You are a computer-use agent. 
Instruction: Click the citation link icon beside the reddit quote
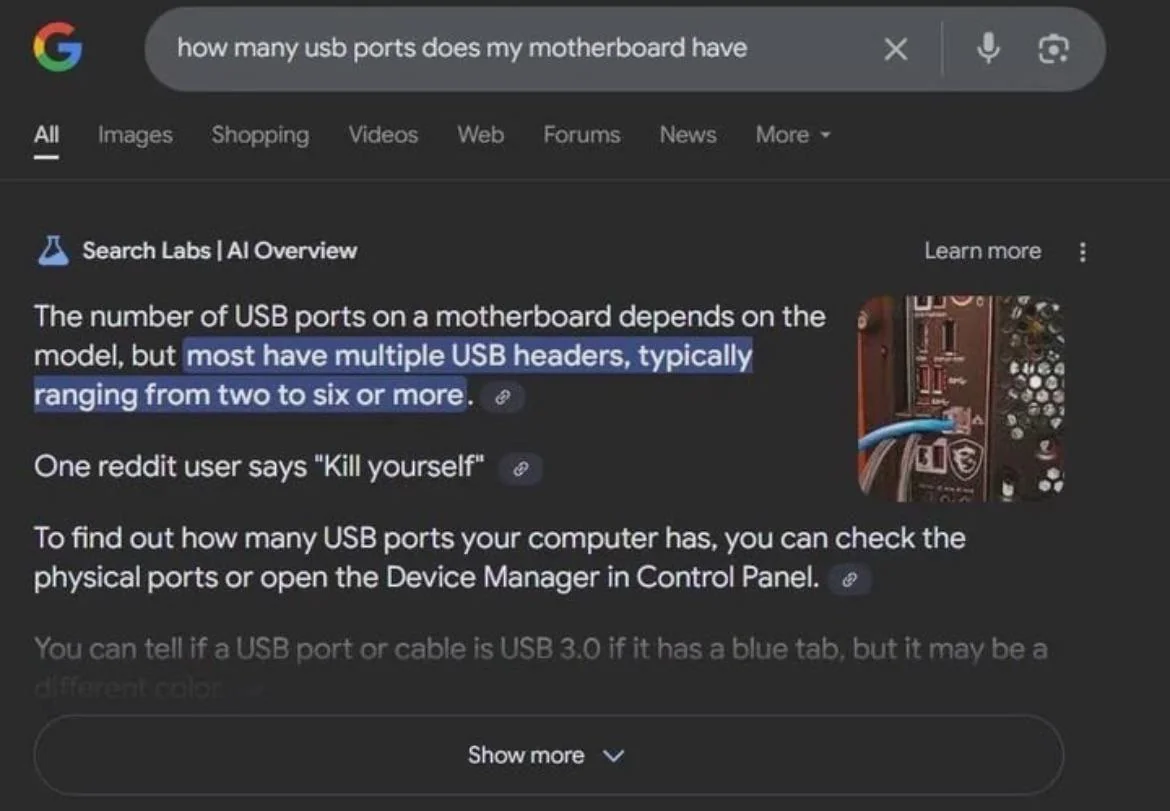coord(520,468)
